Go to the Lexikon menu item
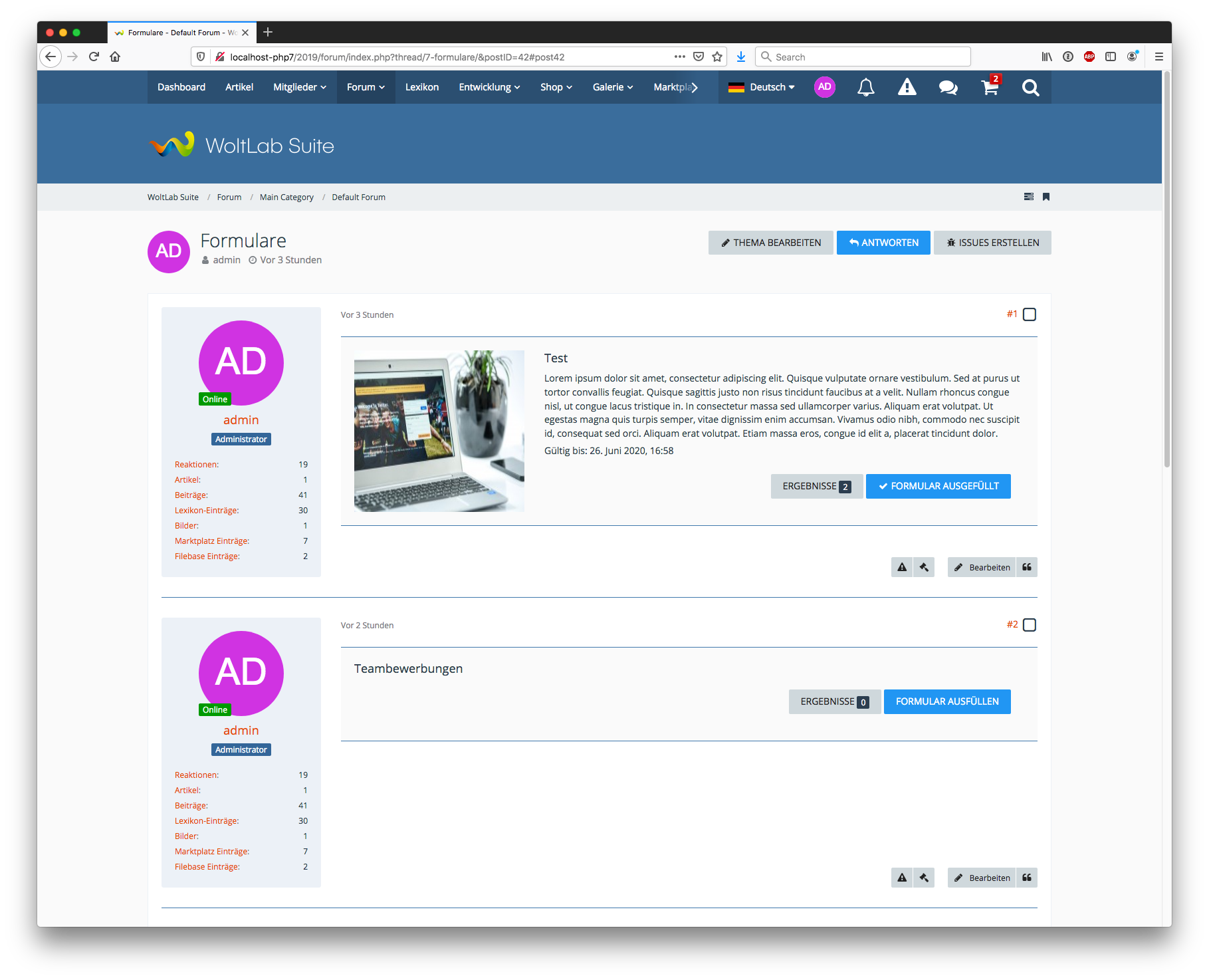Screen dimensions: 1209x980 [x=422, y=87]
